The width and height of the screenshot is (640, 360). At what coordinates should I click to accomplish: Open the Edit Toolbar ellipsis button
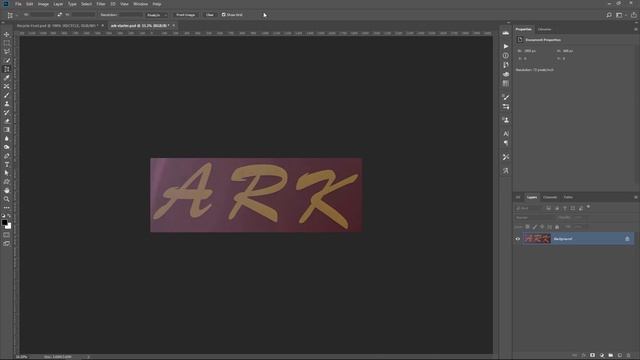click(7, 207)
